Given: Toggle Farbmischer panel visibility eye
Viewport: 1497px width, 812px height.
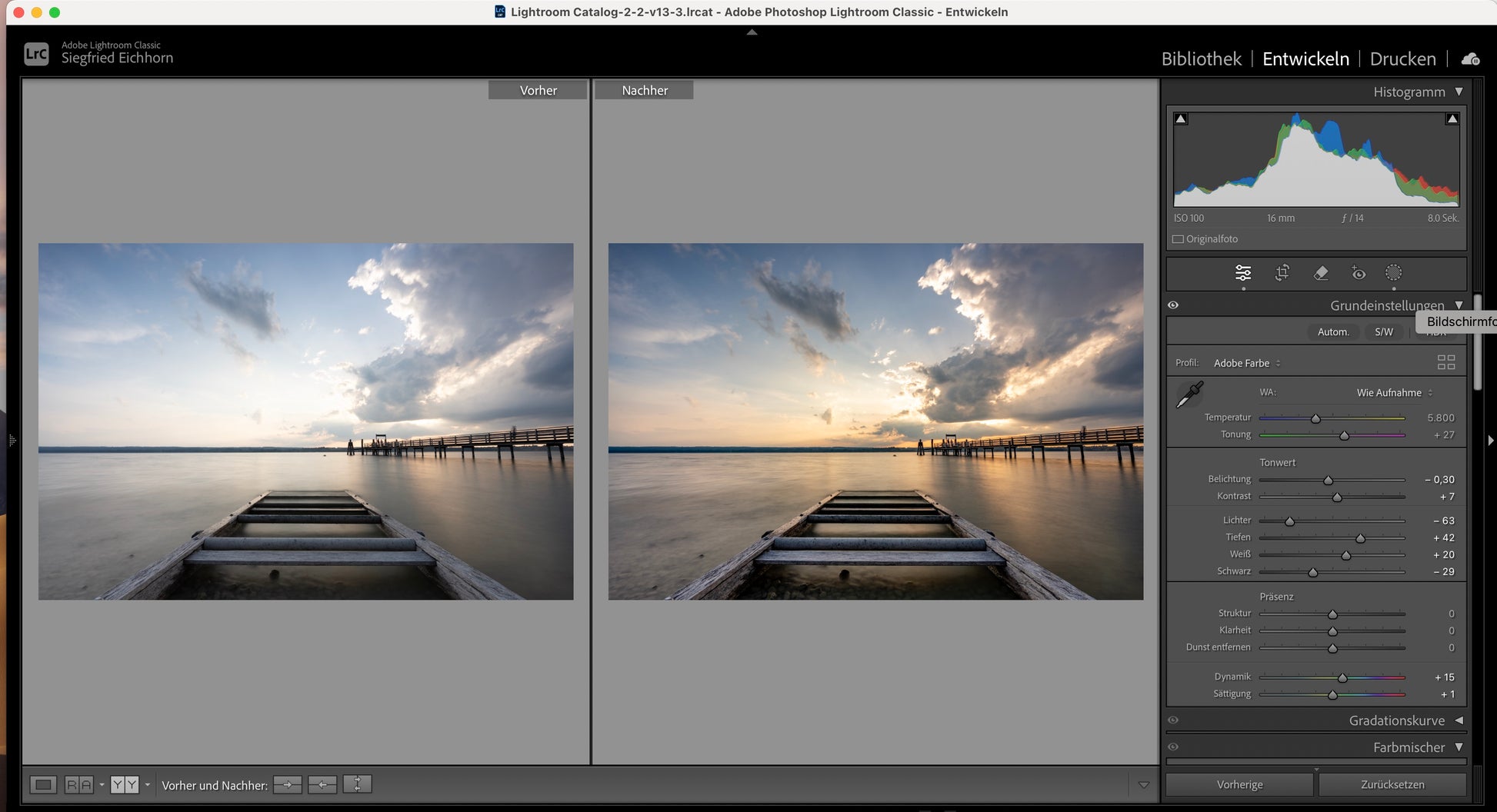Looking at the screenshot, I should point(1173,747).
